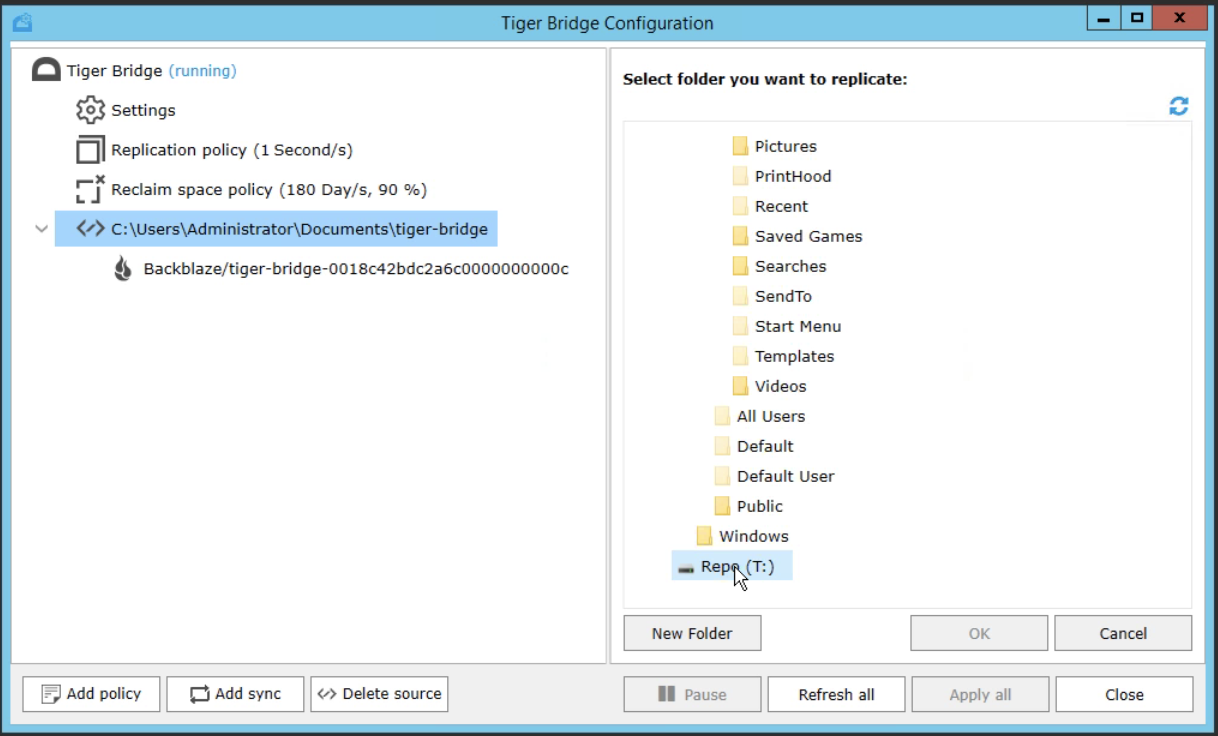
Task: Click the Default User folder icon
Action: pyautogui.click(x=722, y=476)
